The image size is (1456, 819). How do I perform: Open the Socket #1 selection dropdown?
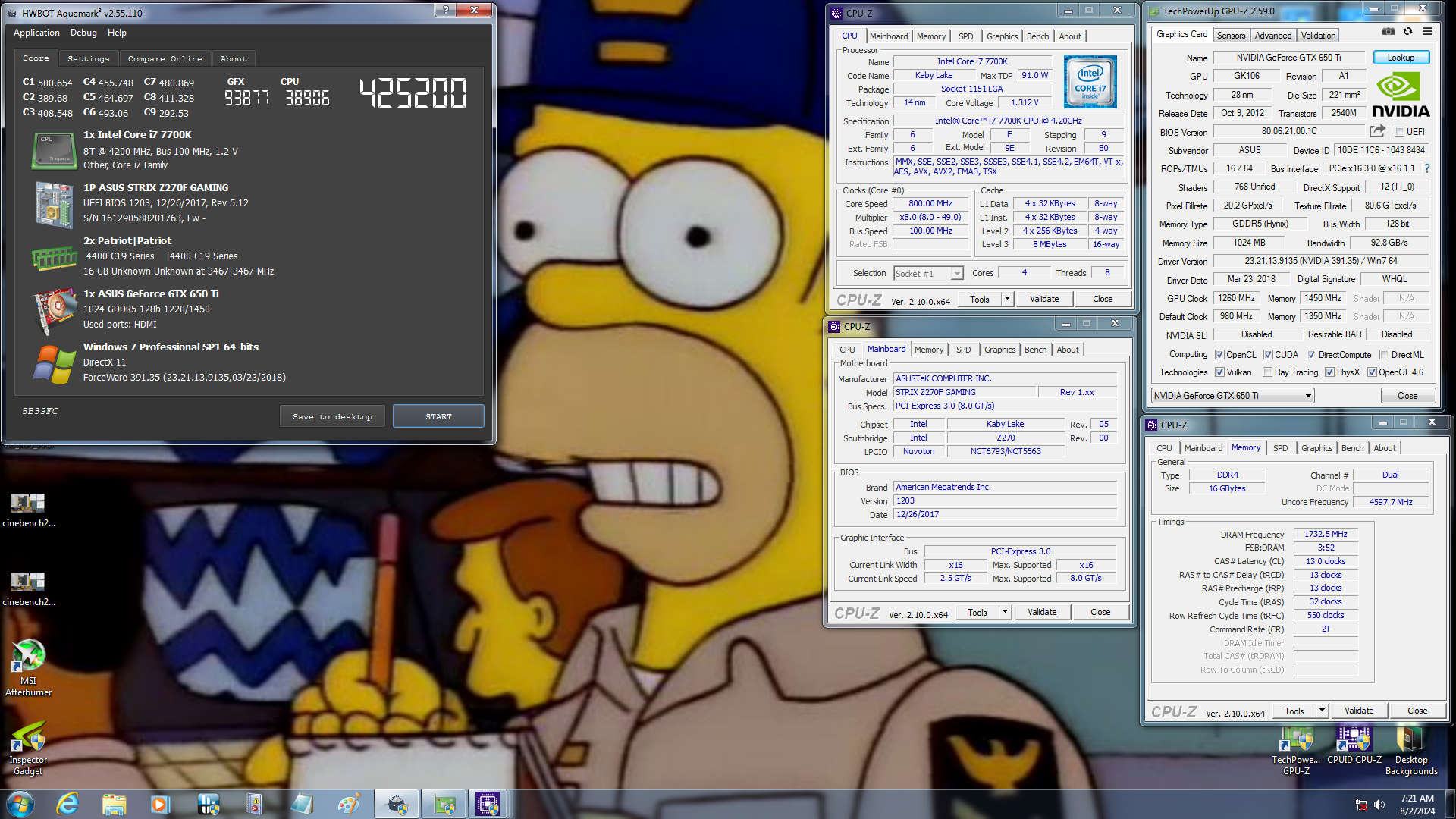[928, 273]
